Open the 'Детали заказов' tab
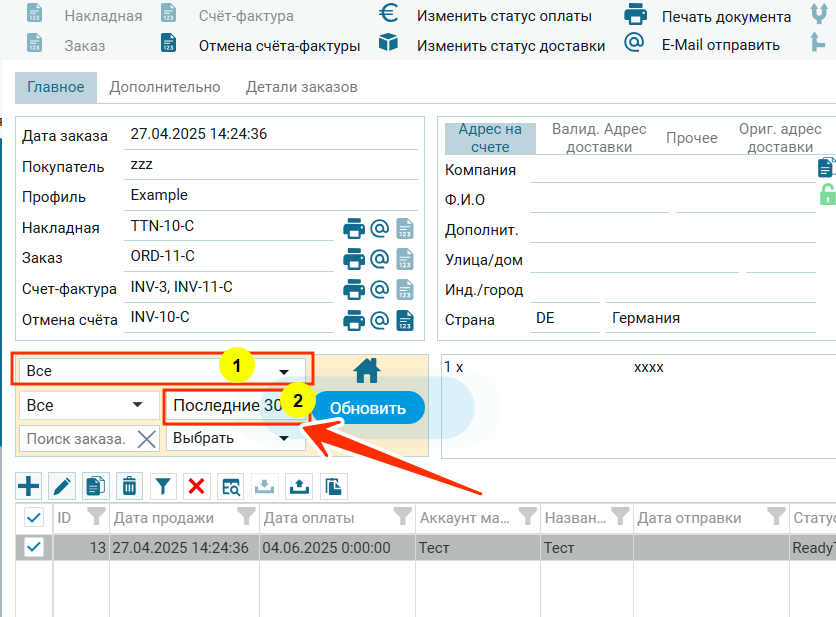Viewport: 836px width, 617px height. (301, 87)
